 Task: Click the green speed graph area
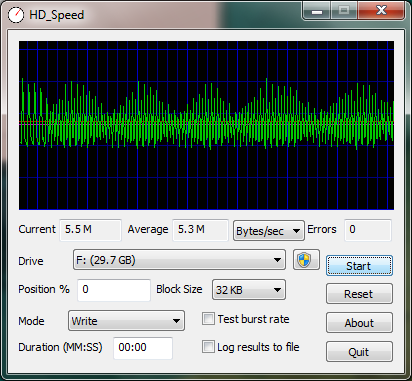point(206,125)
